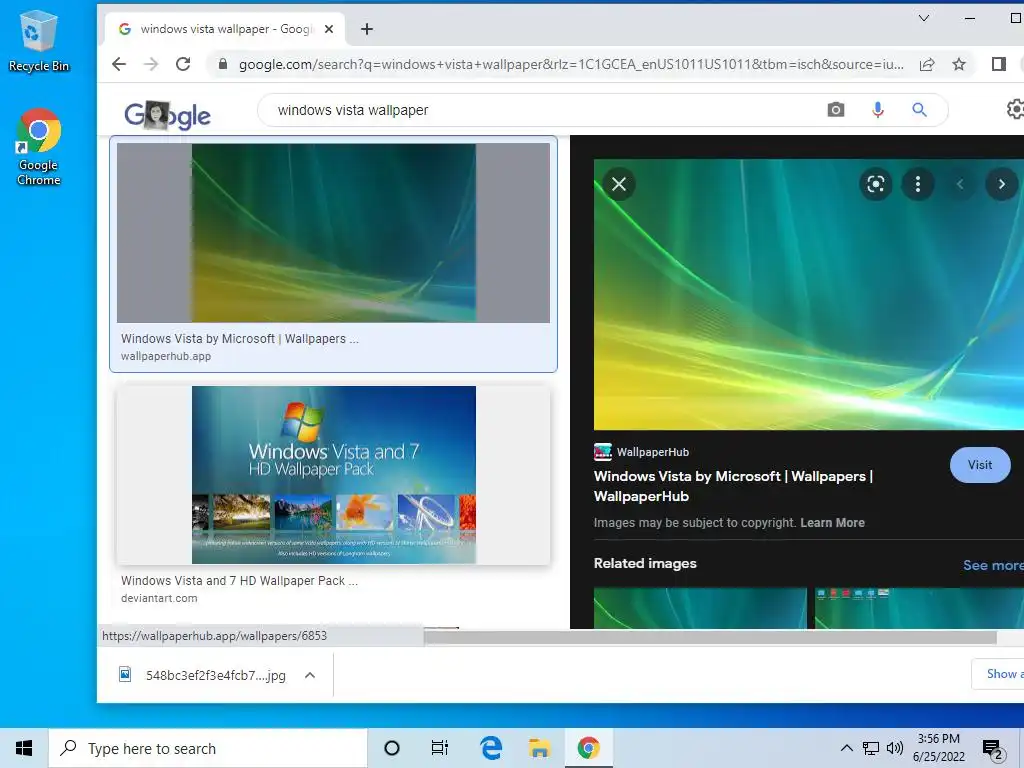The image size is (1024, 768).
Task: Go to Google home via logo
Action: (167, 115)
